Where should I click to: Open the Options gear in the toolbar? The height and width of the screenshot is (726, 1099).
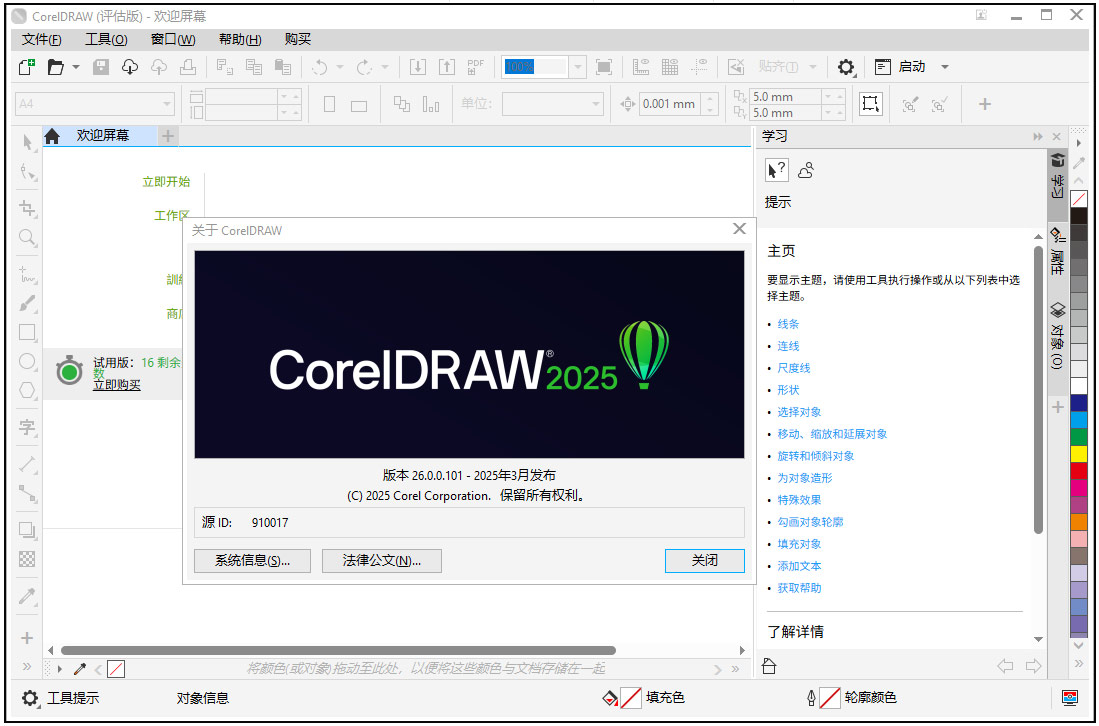pos(845,67)
